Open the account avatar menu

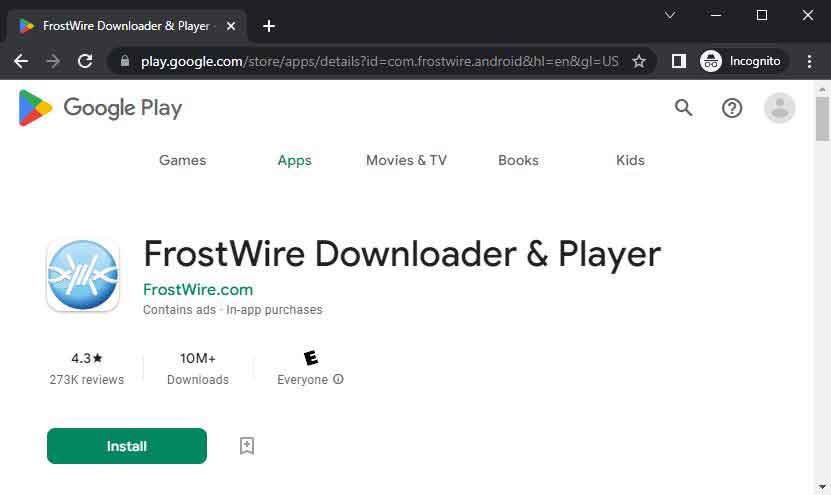pos(779,108)
